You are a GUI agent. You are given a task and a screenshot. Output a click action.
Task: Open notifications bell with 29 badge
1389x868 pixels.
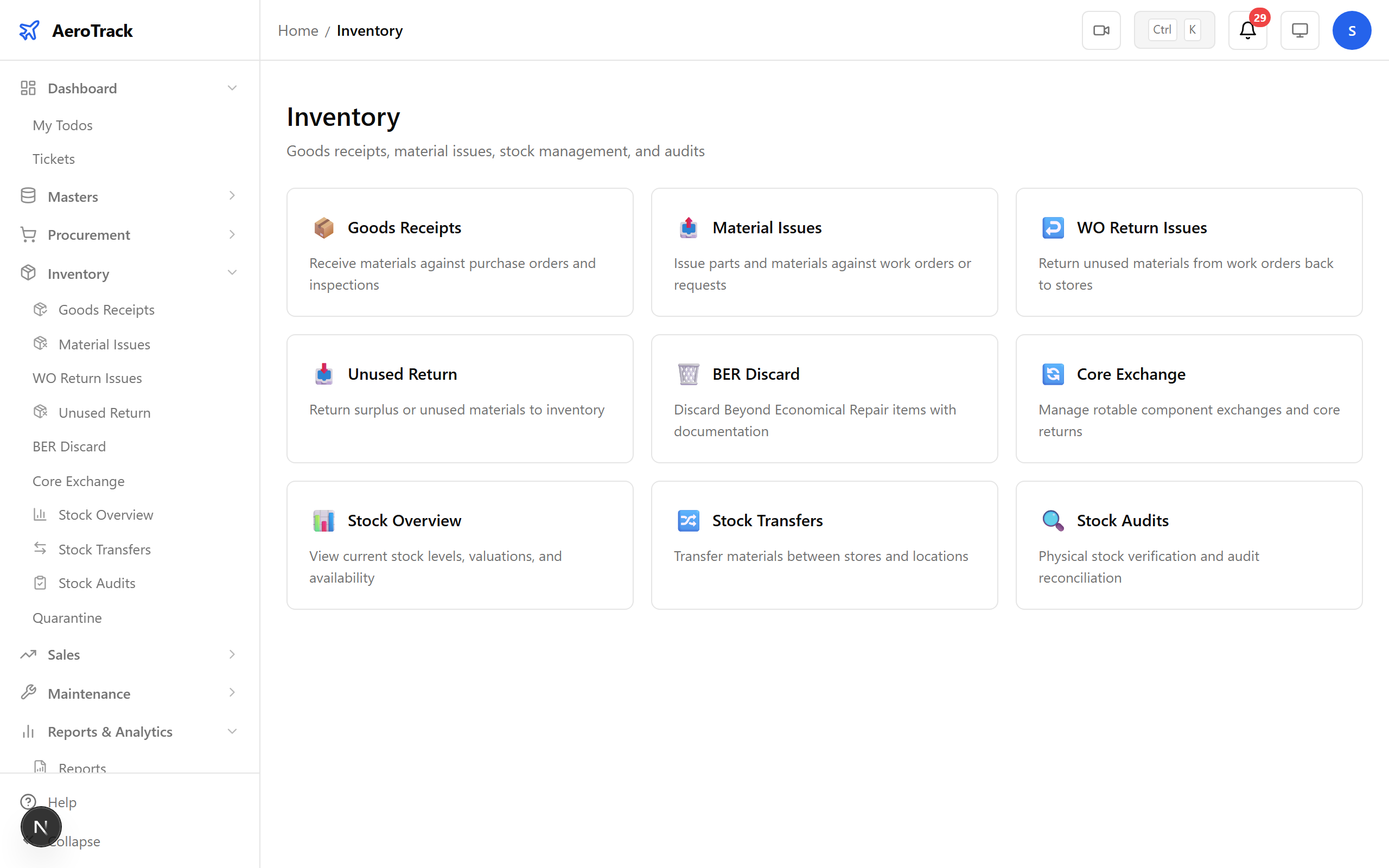point(1247,30)
